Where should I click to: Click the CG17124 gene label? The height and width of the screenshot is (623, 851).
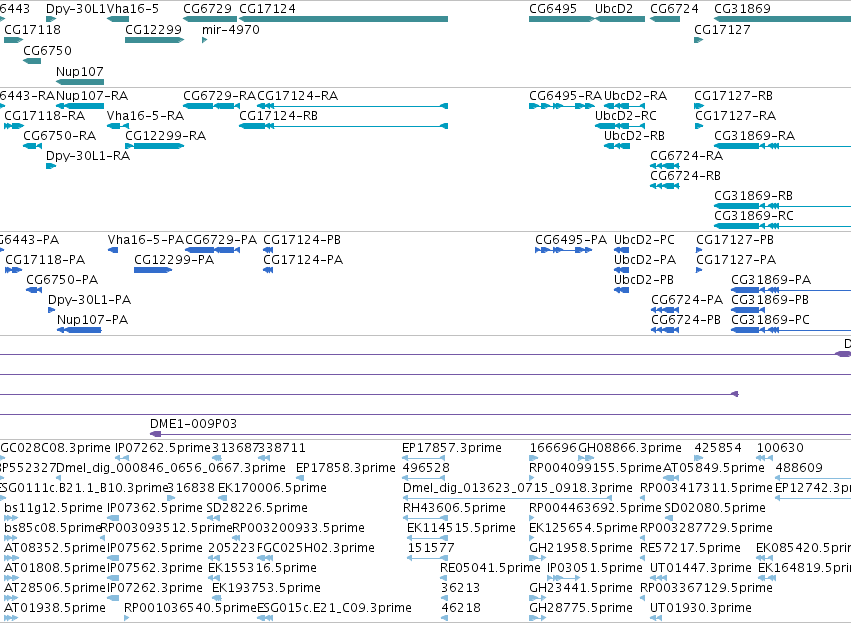click(267, 9)
